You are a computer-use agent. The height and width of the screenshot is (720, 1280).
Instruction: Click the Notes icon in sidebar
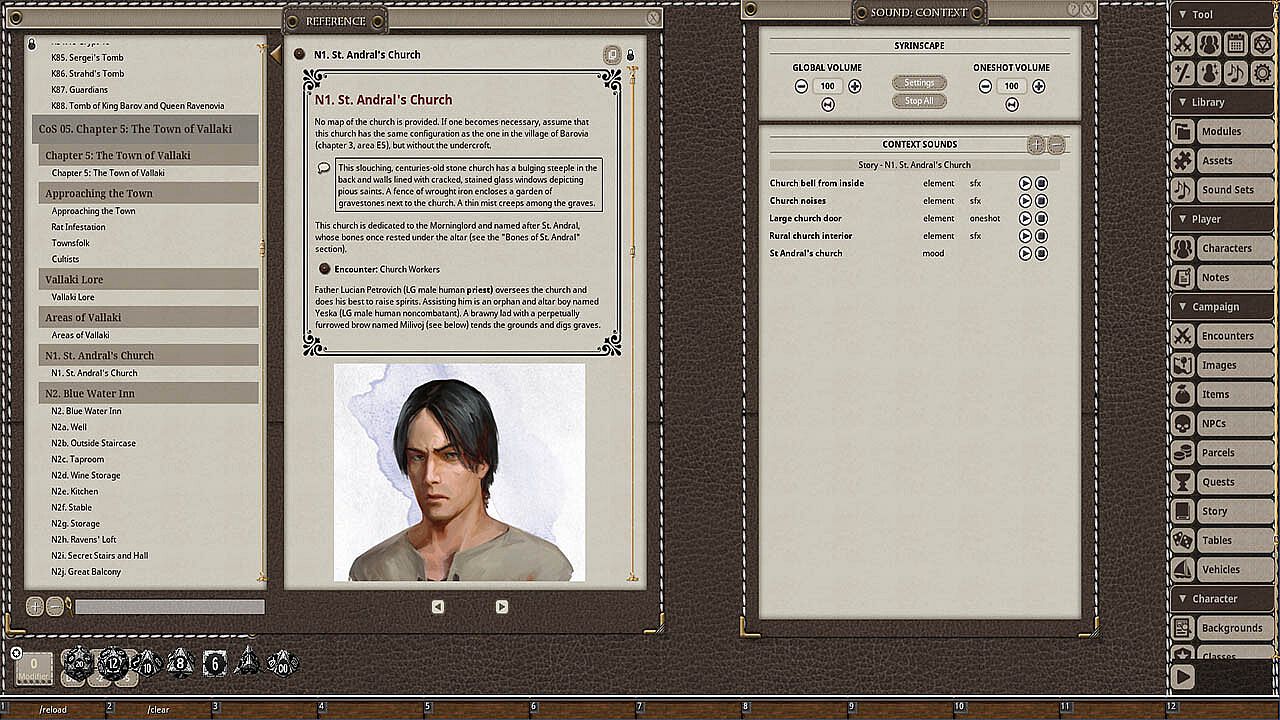click(1183, 277)
